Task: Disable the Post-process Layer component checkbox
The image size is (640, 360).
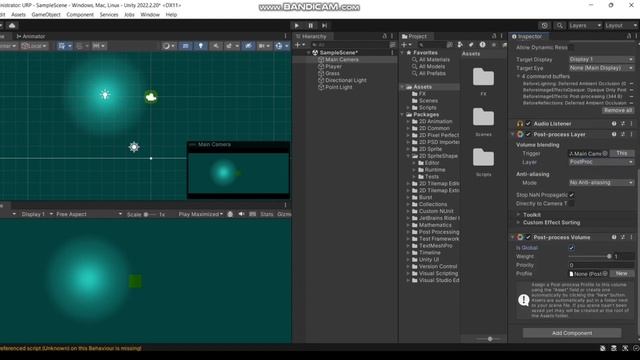Action: (528, 134)
